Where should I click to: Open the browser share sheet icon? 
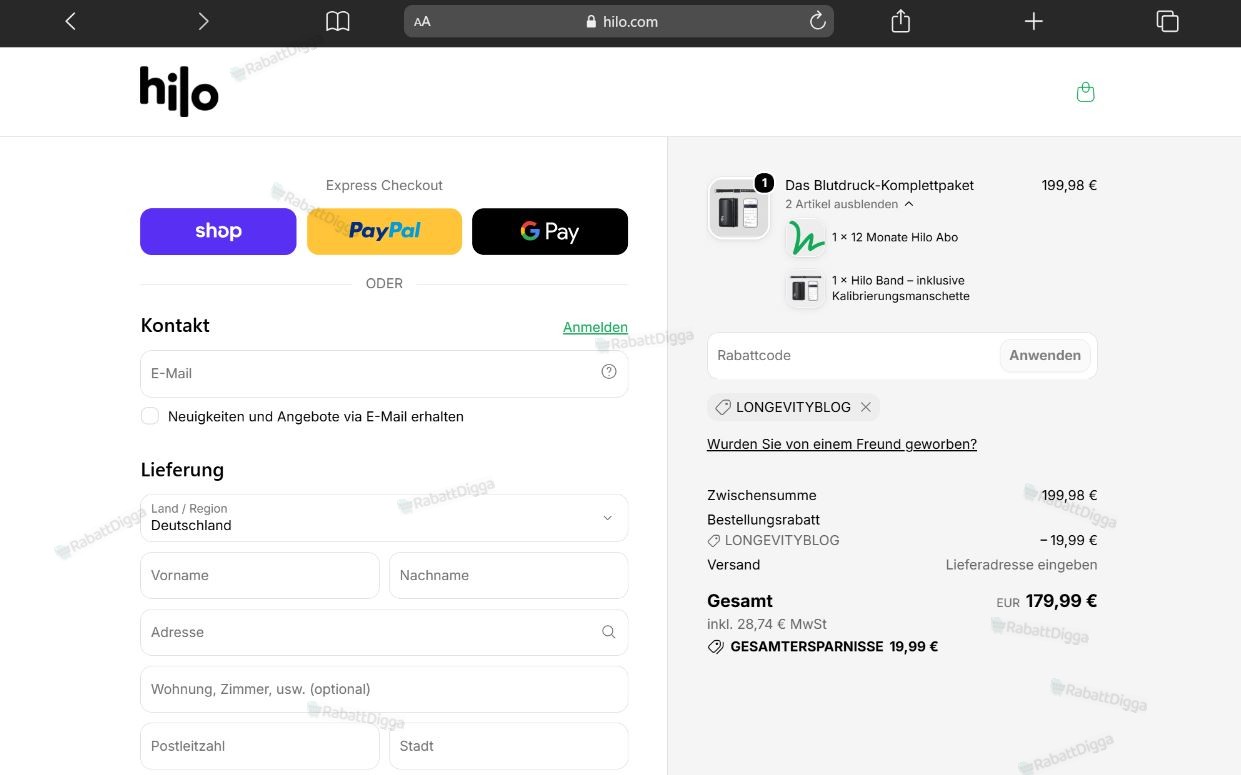[900, 21]
